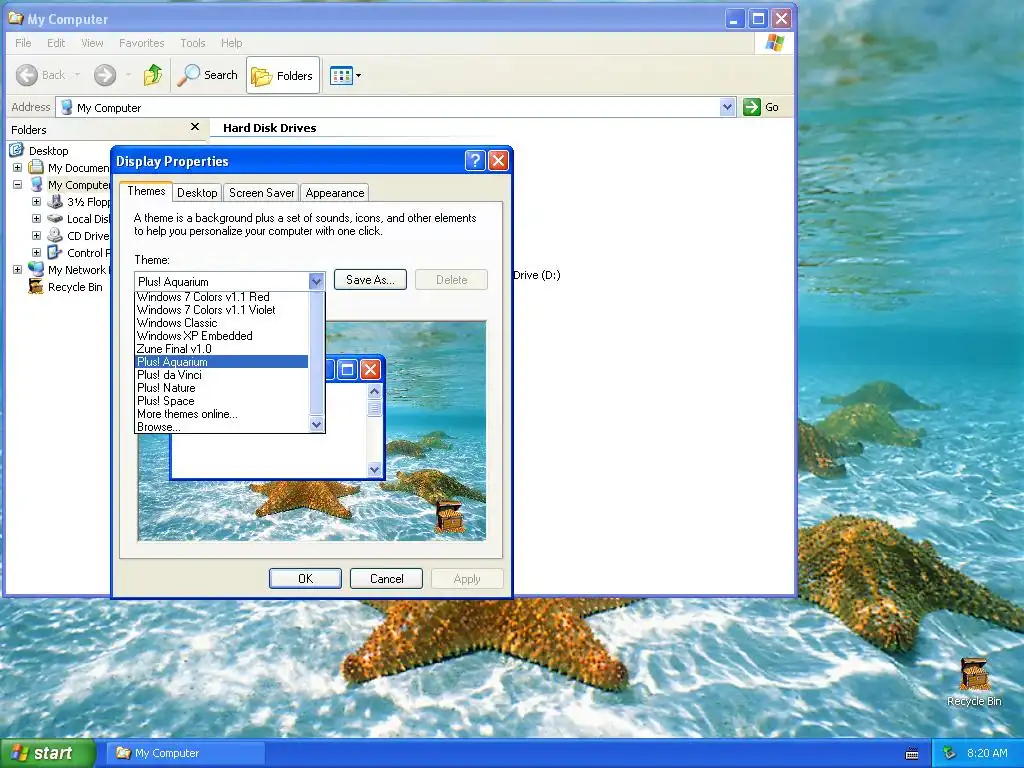This screenshot has width=1024, height=768.
Task: Open the Favorites menu
Action: (142, 43)
